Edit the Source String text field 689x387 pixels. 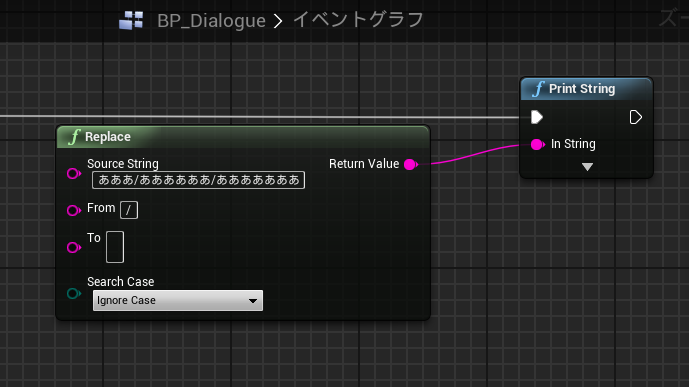point(198,180)
